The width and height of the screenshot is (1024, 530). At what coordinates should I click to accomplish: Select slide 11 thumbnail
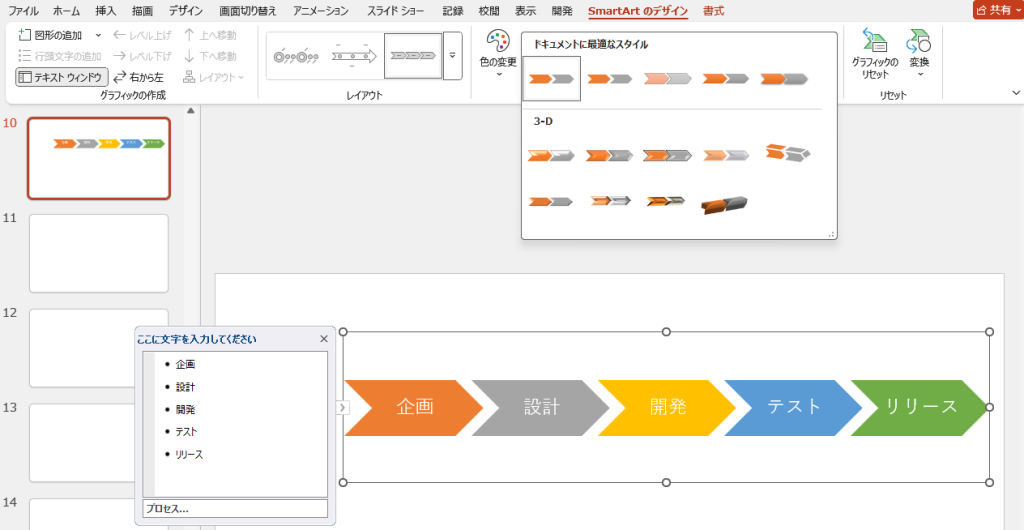coord(99,253)
